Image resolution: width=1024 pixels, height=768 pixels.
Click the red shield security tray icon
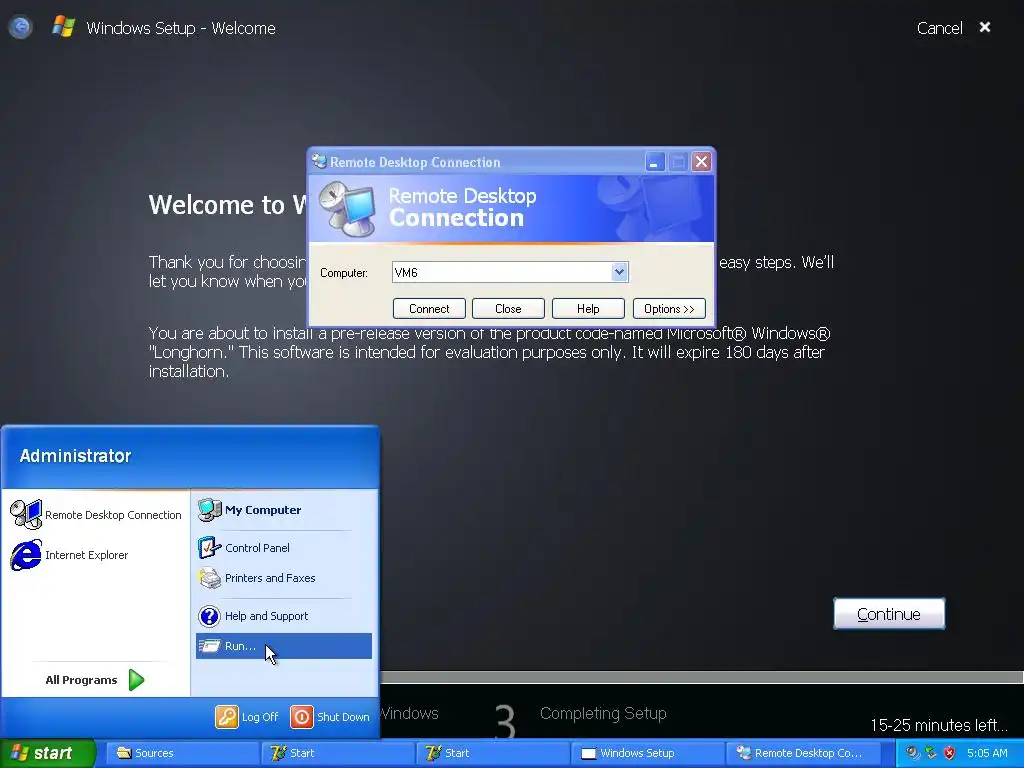point(950,753)
